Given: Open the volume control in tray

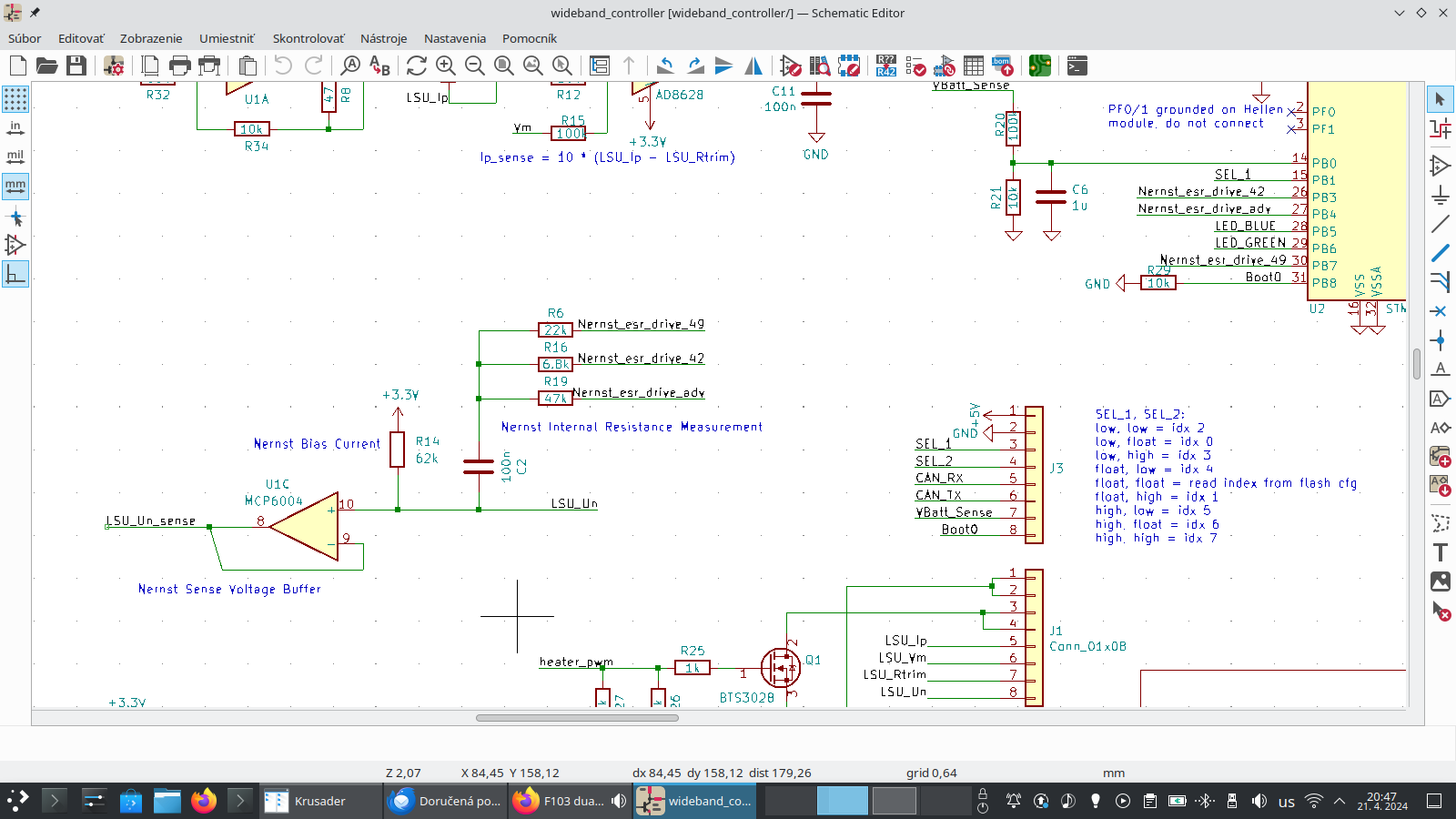Looking at the screenshot, I should pyautogui.click(x=1259, y=801).
